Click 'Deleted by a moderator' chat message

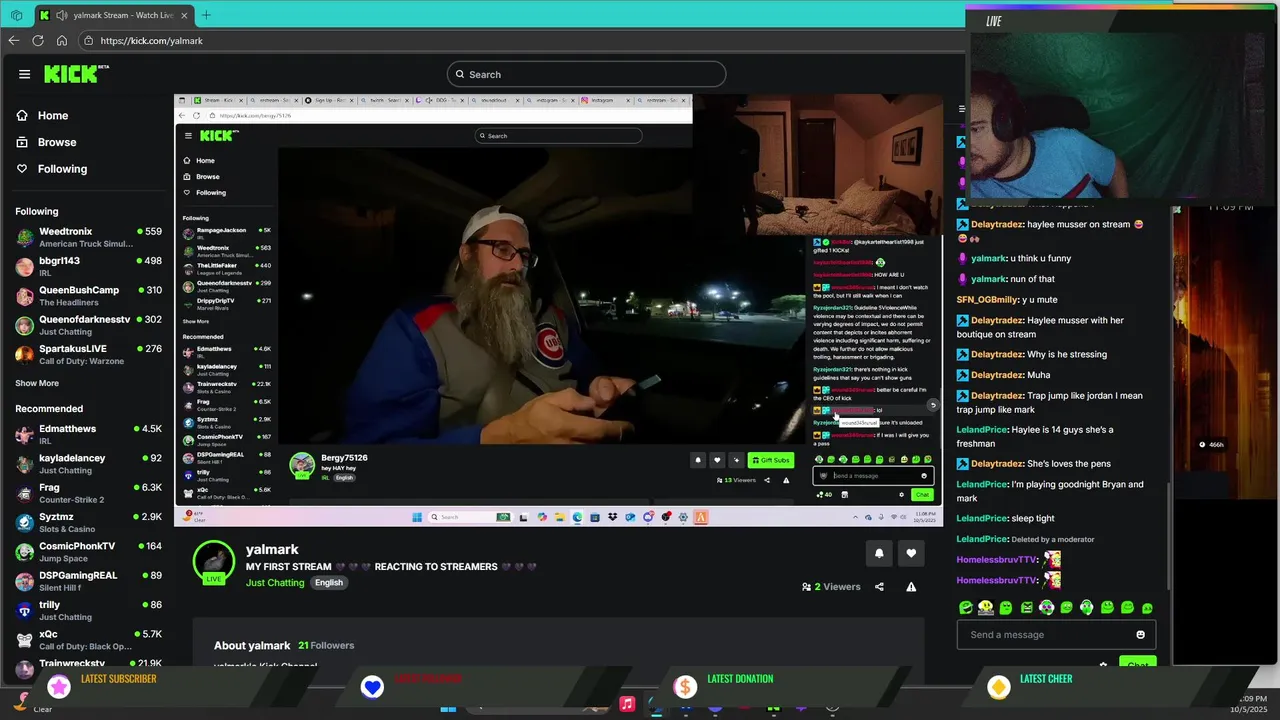click(x=1053, y=539)
